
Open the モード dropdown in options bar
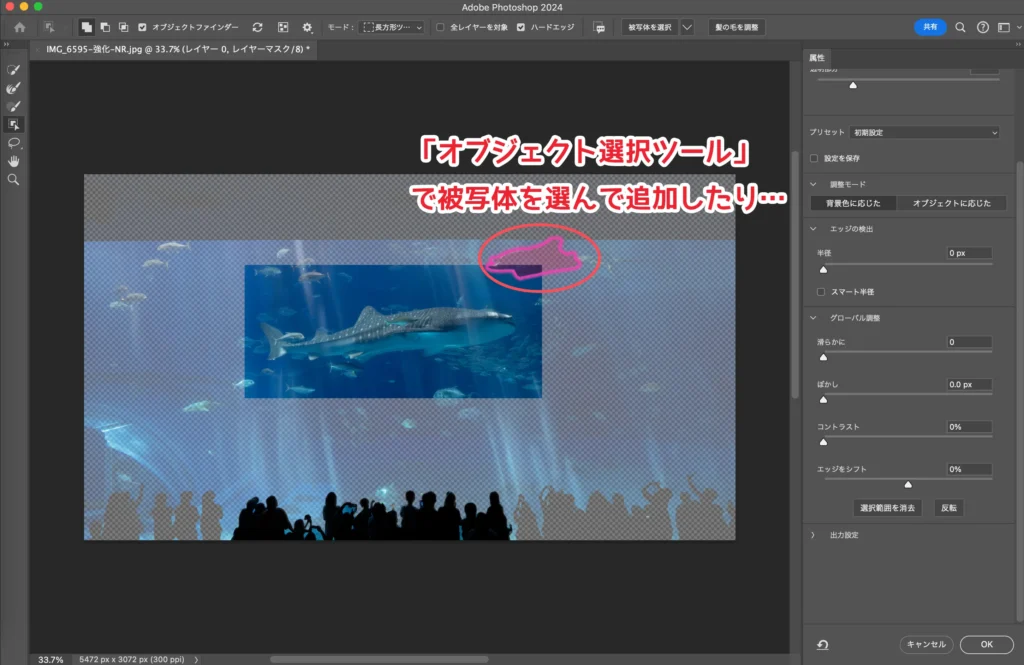(392, 27)
